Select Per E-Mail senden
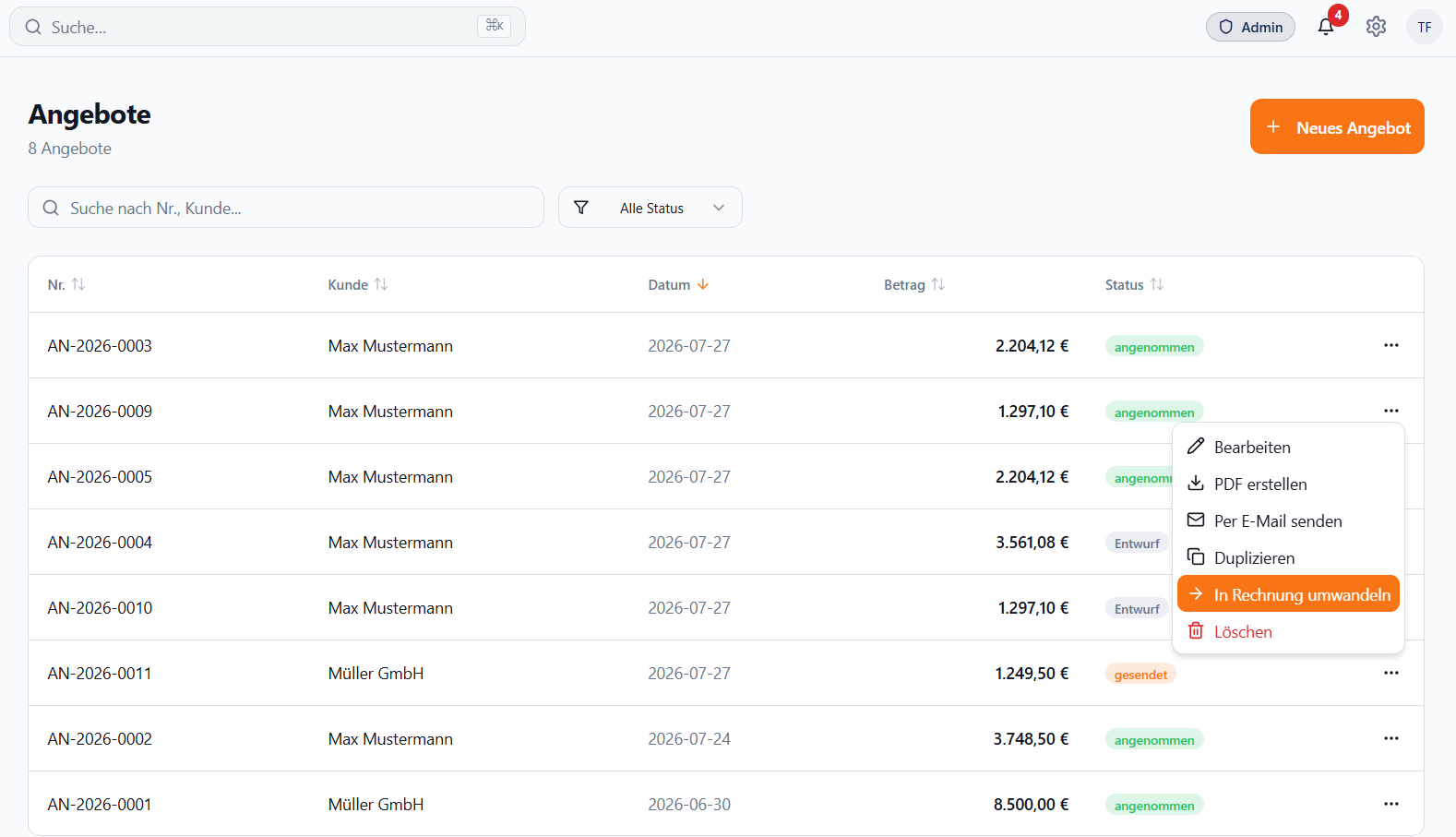The image size is (1456, 837). 1288,520
